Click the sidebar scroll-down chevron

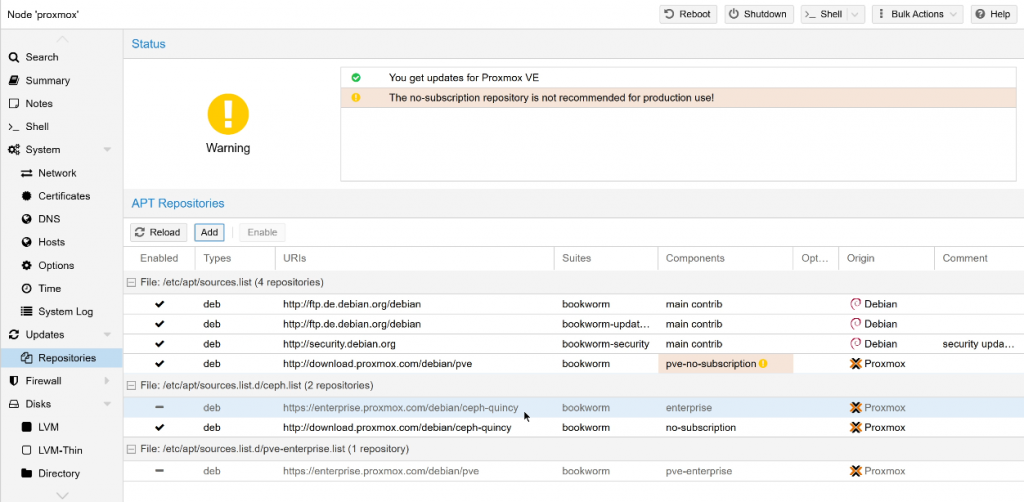point(62,495)
